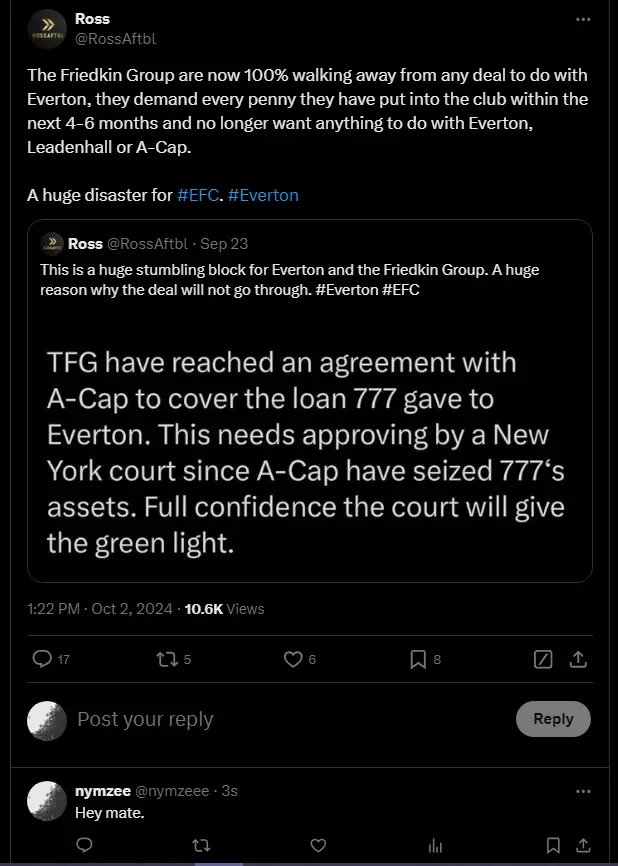Like nymzee's "Hey mate." reply
This screenshot has width=618, height=866.
tap(315, 846)
